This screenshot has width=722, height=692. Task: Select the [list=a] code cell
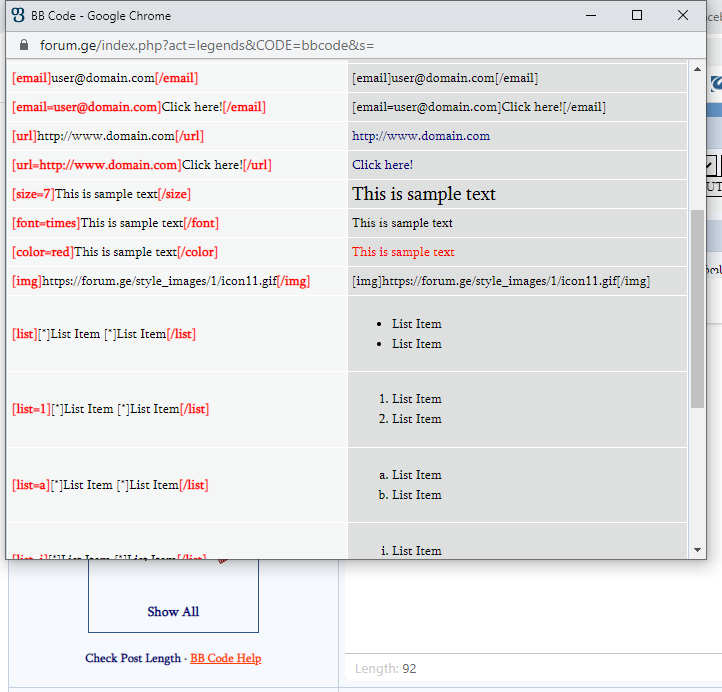[x=177, y=485]
